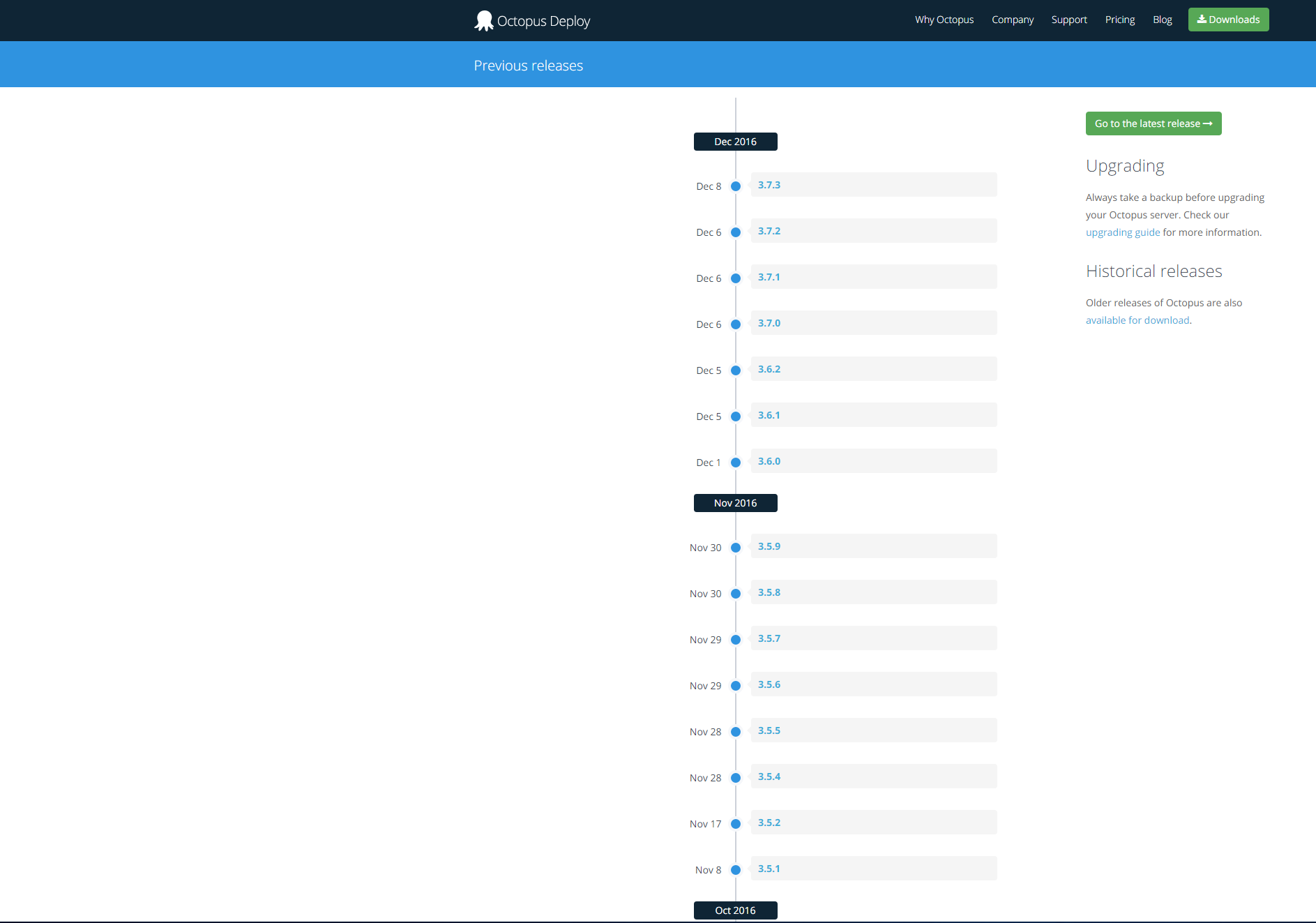
Task: Open release 3.7.3 details
Action: tap(769, 185)
